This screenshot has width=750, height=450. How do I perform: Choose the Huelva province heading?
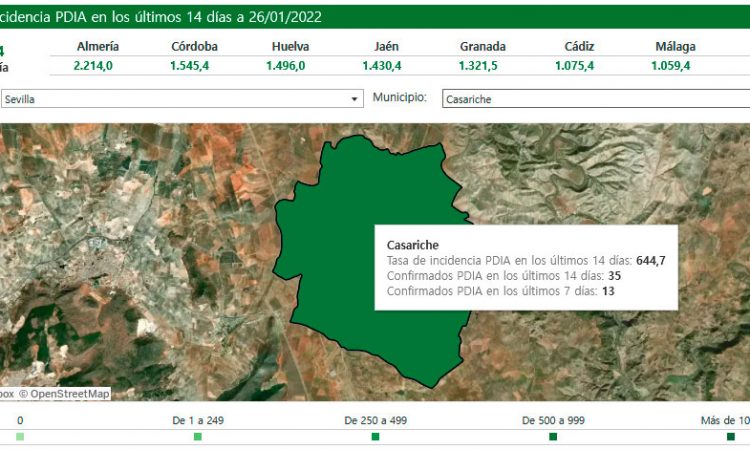[x=290, y=46]
